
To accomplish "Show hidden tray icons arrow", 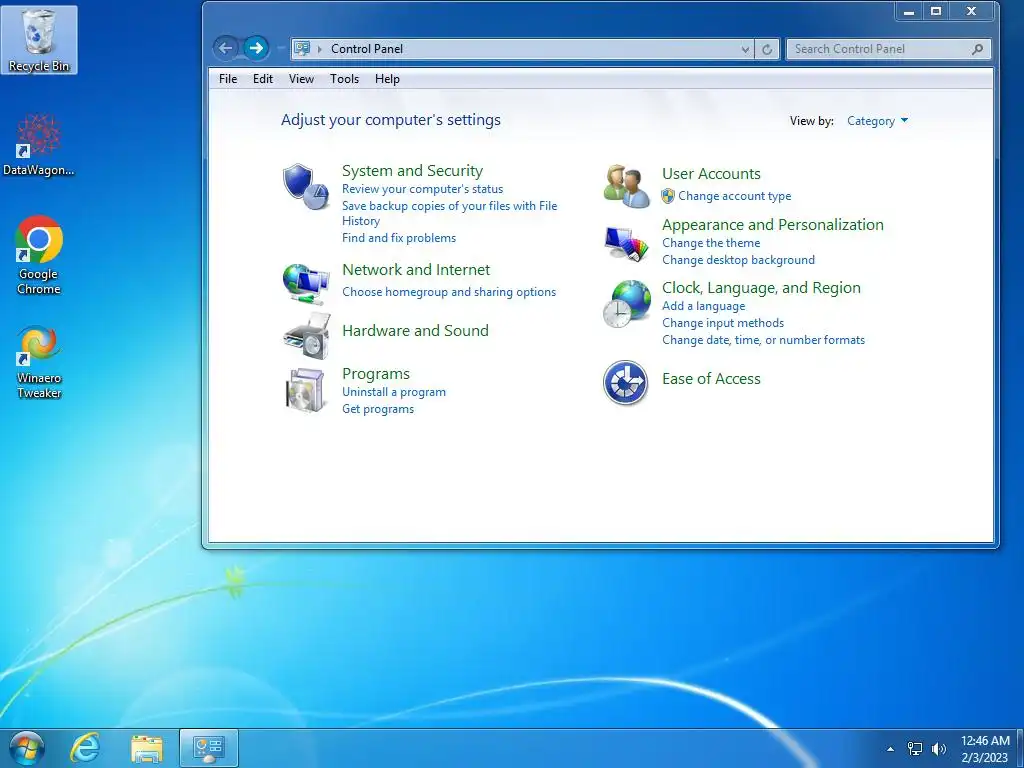I will pyautogui.click(x=890, y=749).
